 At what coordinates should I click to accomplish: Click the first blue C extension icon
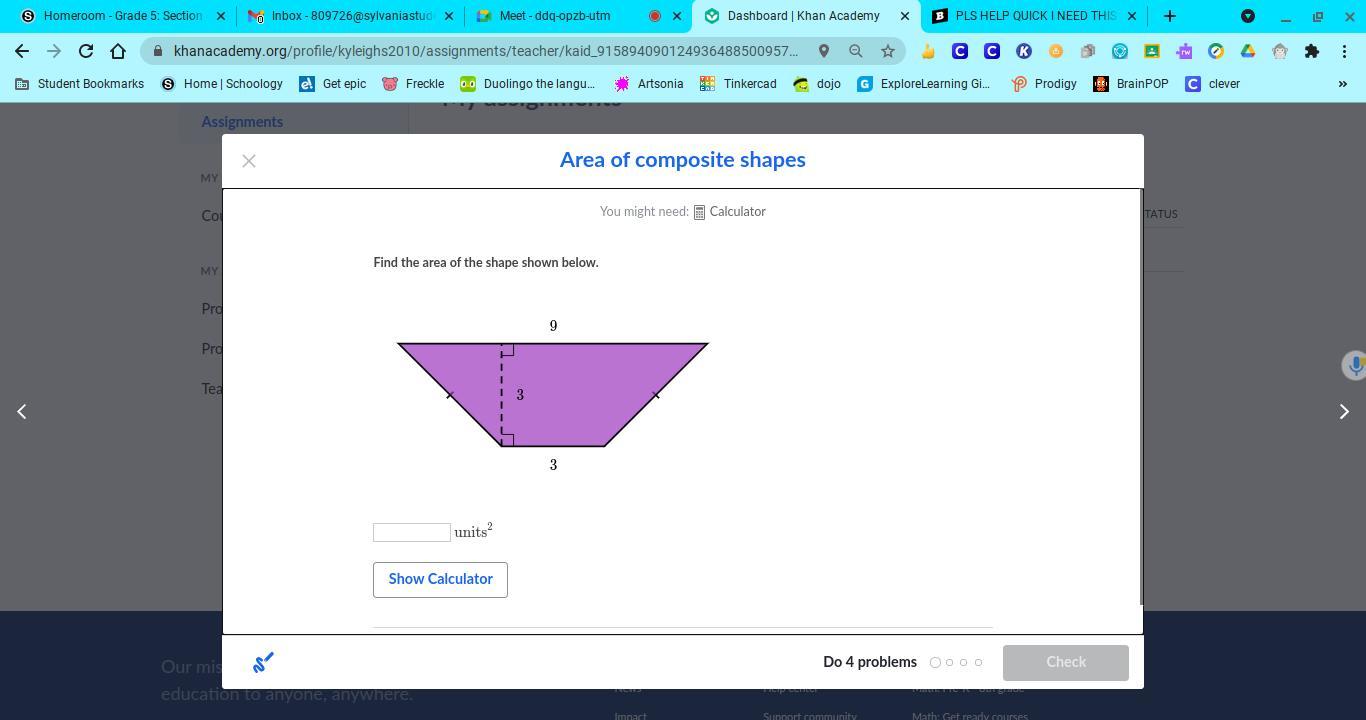coord(960,51)
